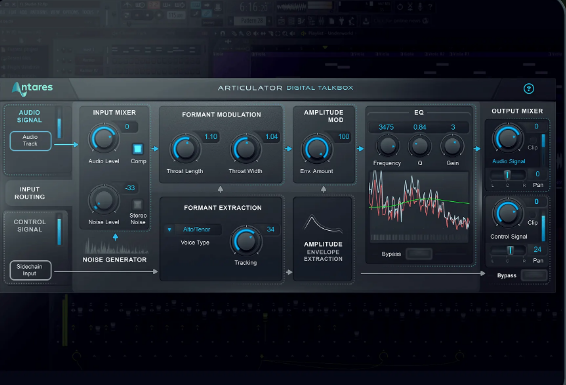This screenshot has width=566, height=385.
Task: Click the Env Amount knob
Action: pos(316,149)
